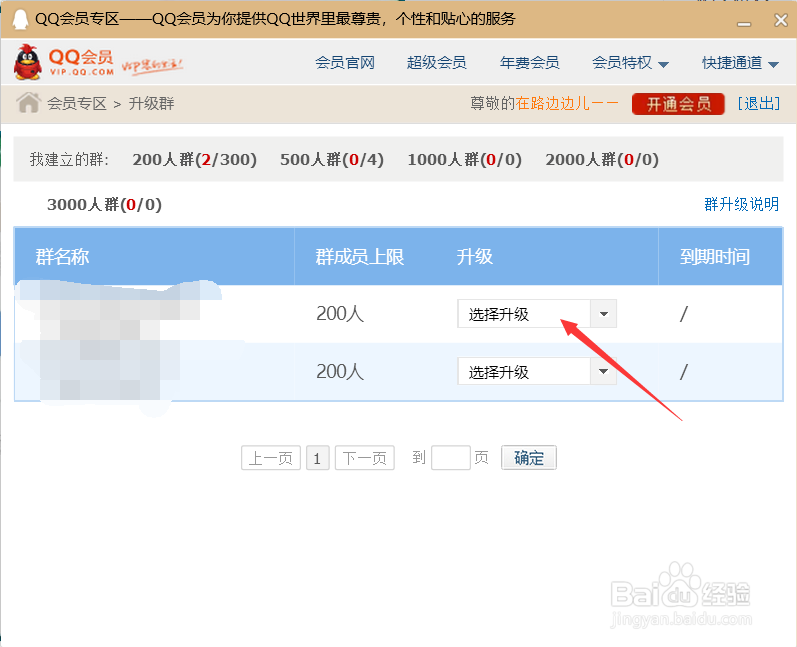The image size is (797, 647).
Task: Click 2000人群(0/0) count
Action: pos(602,160)
